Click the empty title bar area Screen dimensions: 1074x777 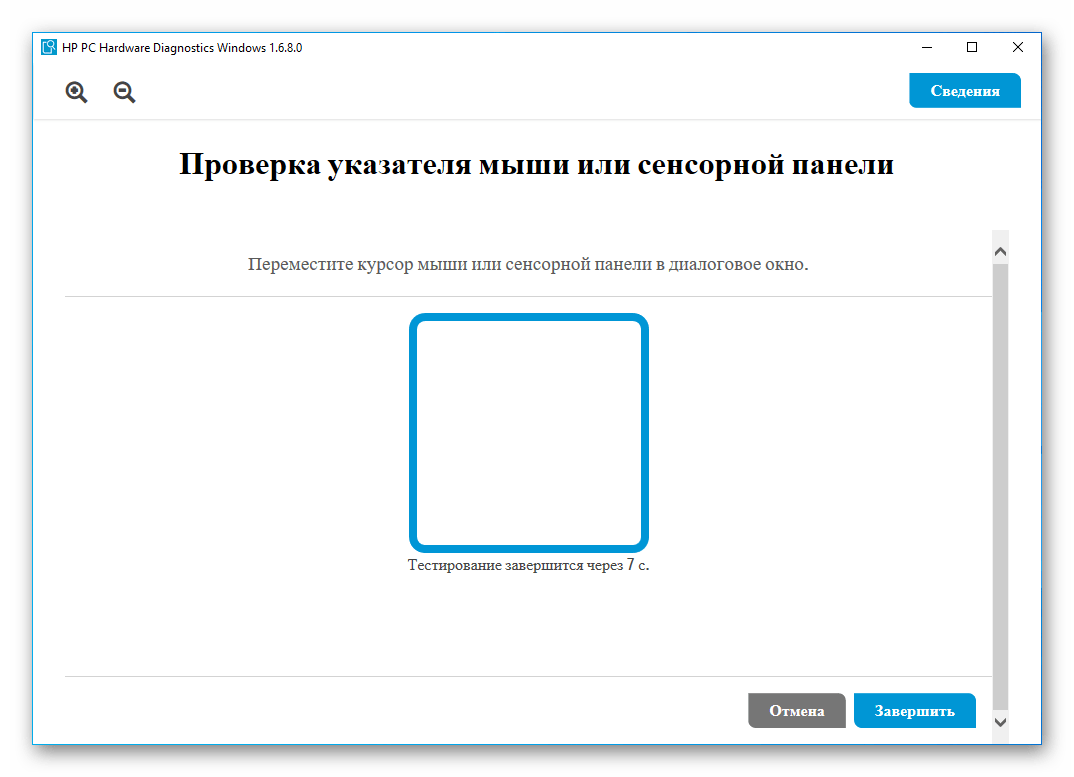(x=600, y=47)
